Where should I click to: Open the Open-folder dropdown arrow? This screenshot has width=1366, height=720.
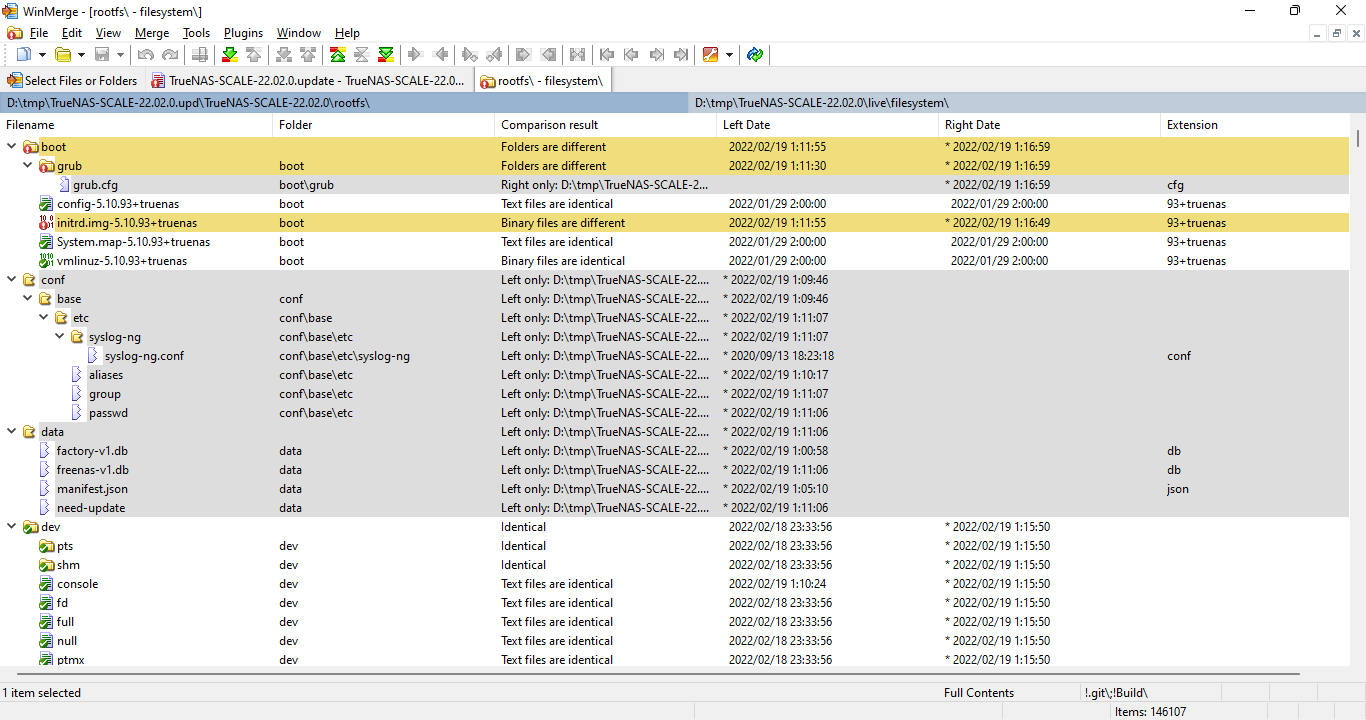(x=81, y=54)
